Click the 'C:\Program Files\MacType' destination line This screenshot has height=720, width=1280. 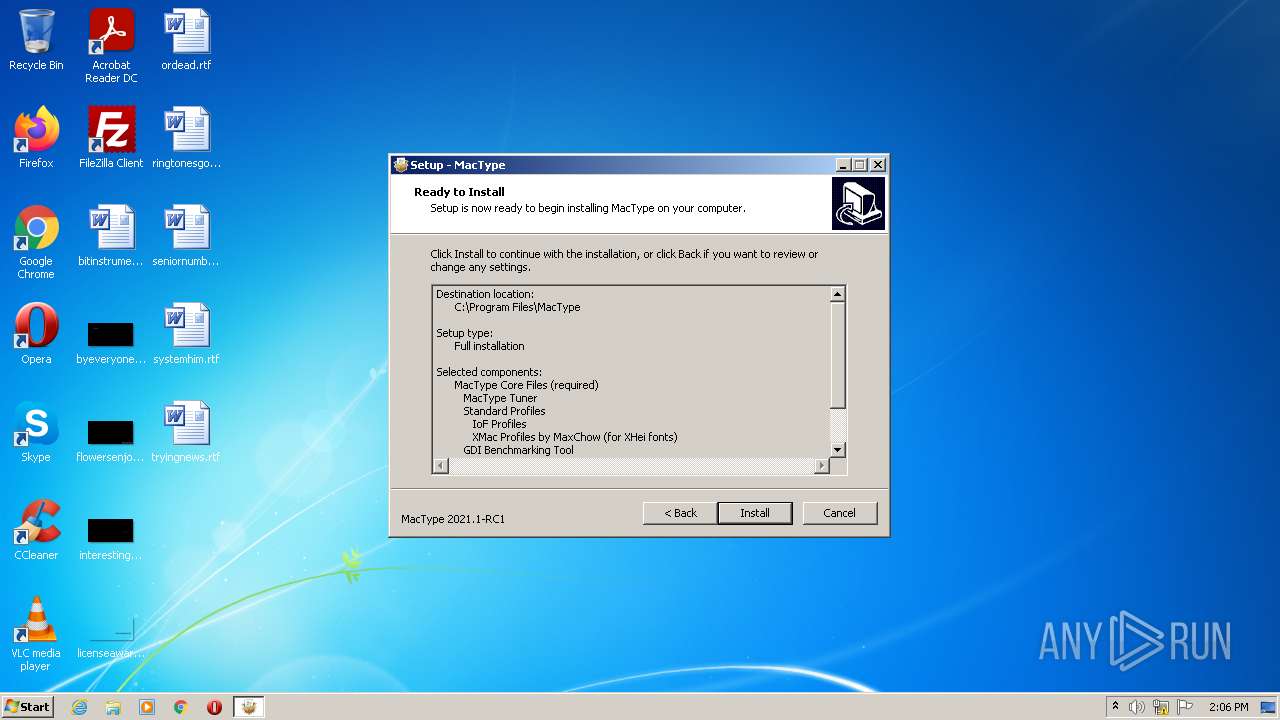pos(517,307)
